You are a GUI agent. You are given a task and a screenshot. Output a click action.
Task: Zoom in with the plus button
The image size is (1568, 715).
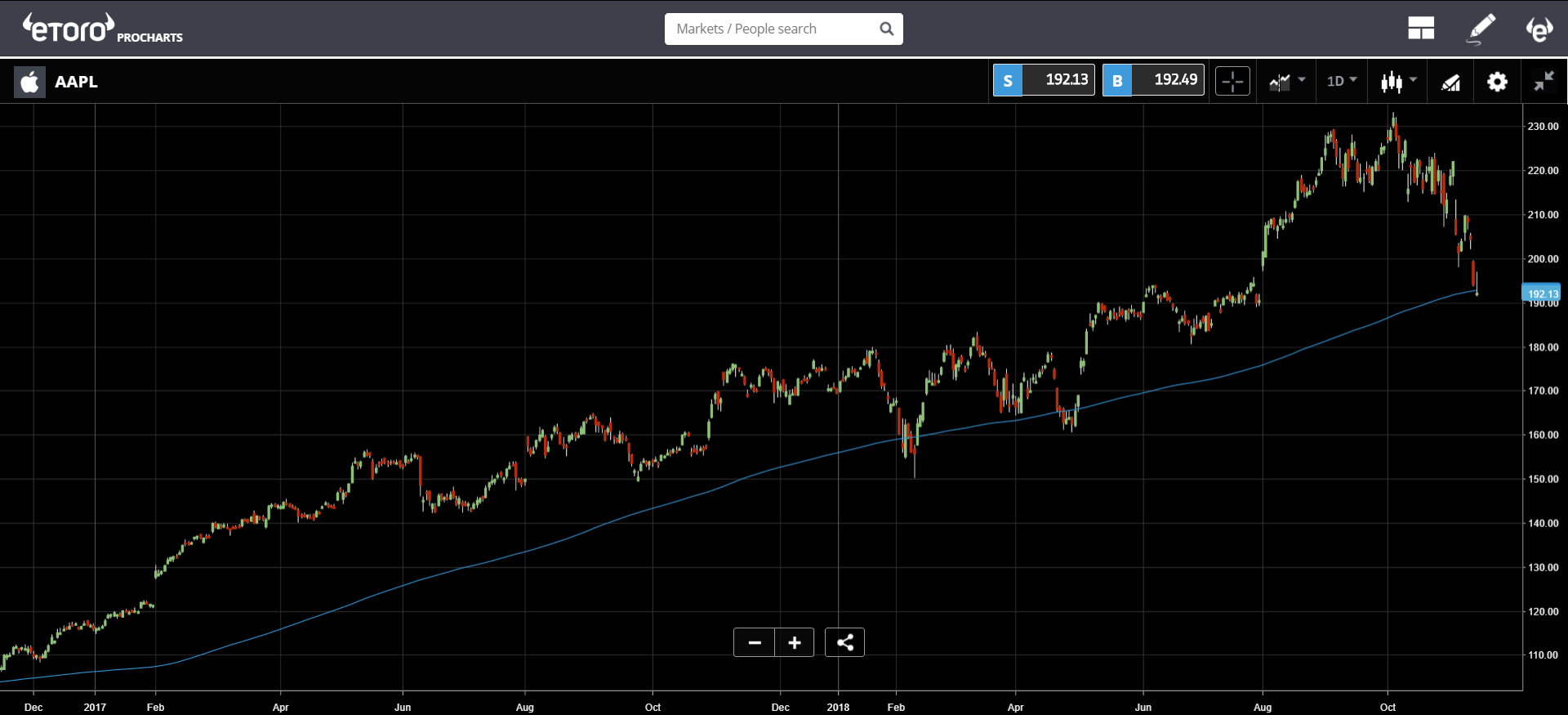(x=795, y=642)
